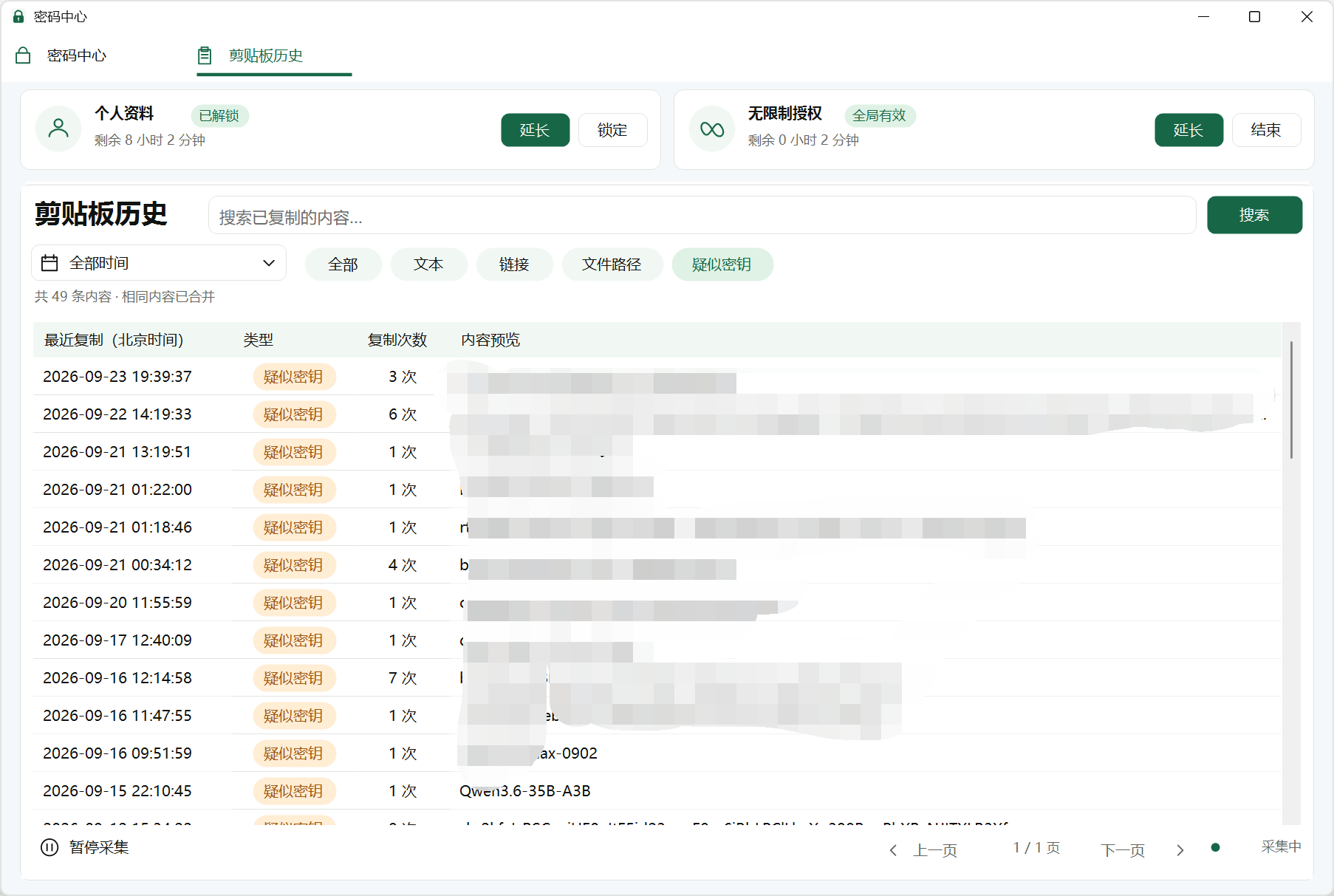Click the lock icon beside 密码中心 tab
This screenshot has width=1334, height=896.
click(x=23, y=55)
